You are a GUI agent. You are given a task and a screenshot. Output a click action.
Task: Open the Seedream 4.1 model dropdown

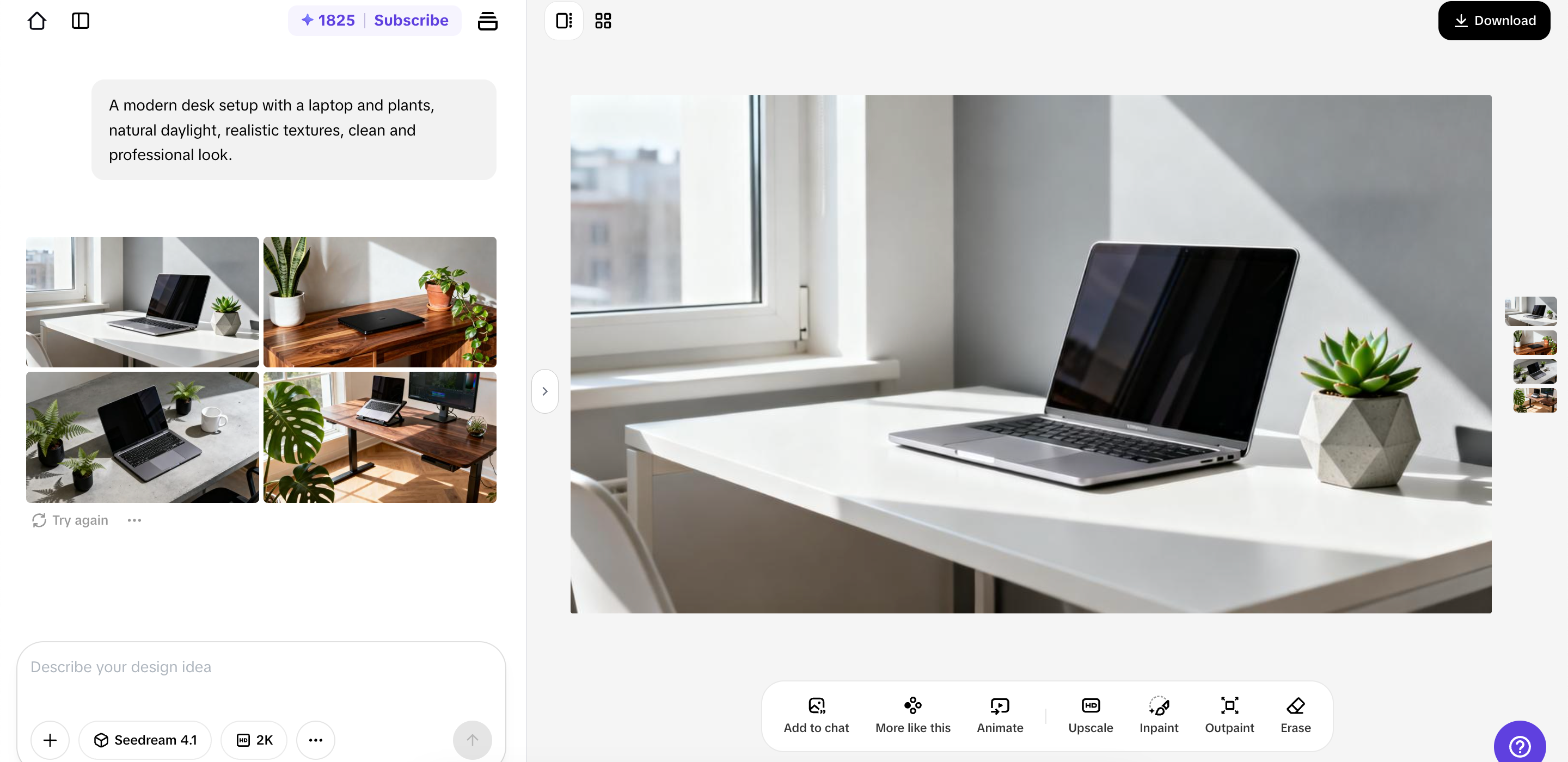point(145,740)
